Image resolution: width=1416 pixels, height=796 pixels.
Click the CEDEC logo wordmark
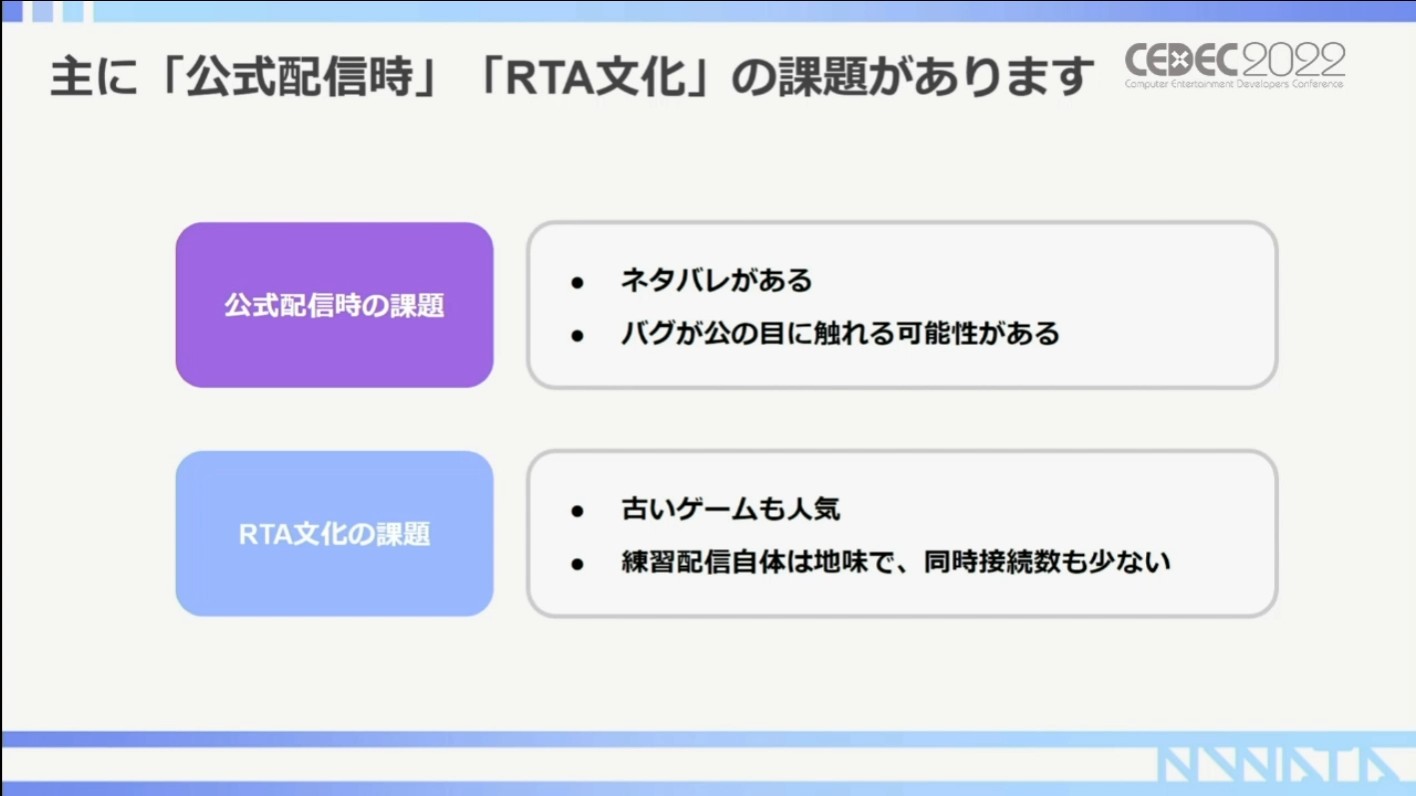[x=1181, y=60]
